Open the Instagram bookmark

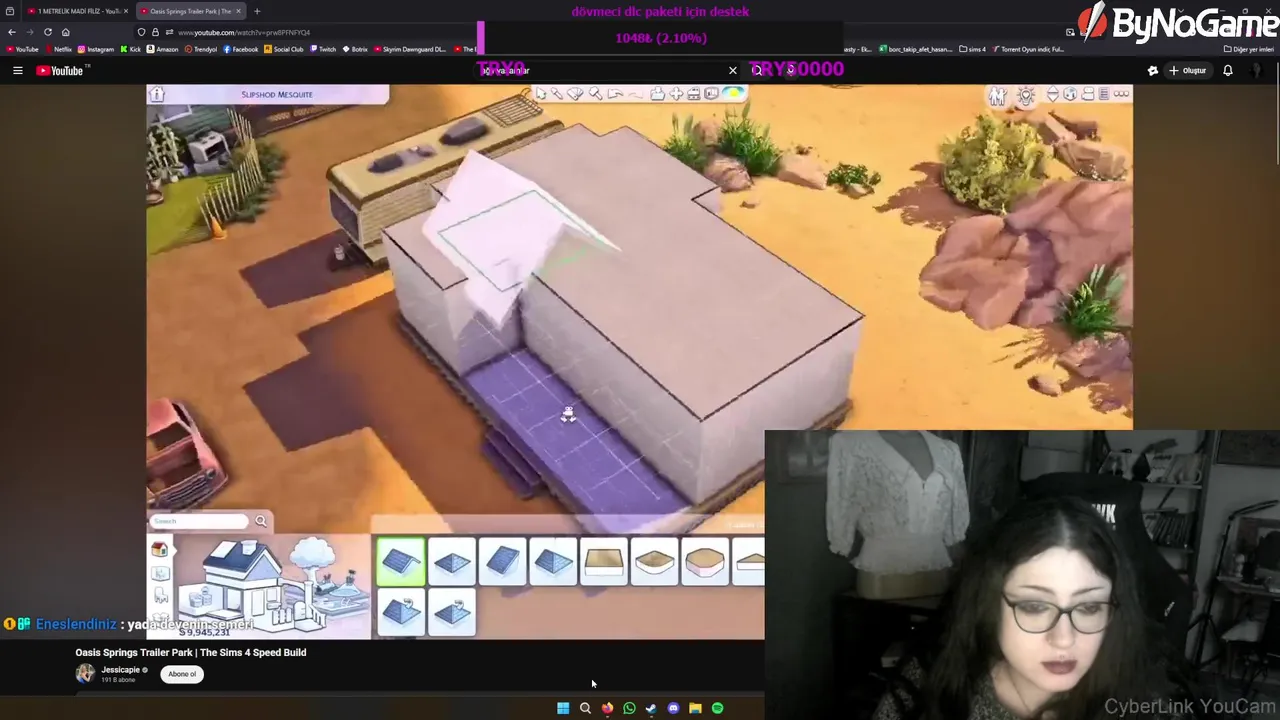pyautogui.click(x=96, y=49)
